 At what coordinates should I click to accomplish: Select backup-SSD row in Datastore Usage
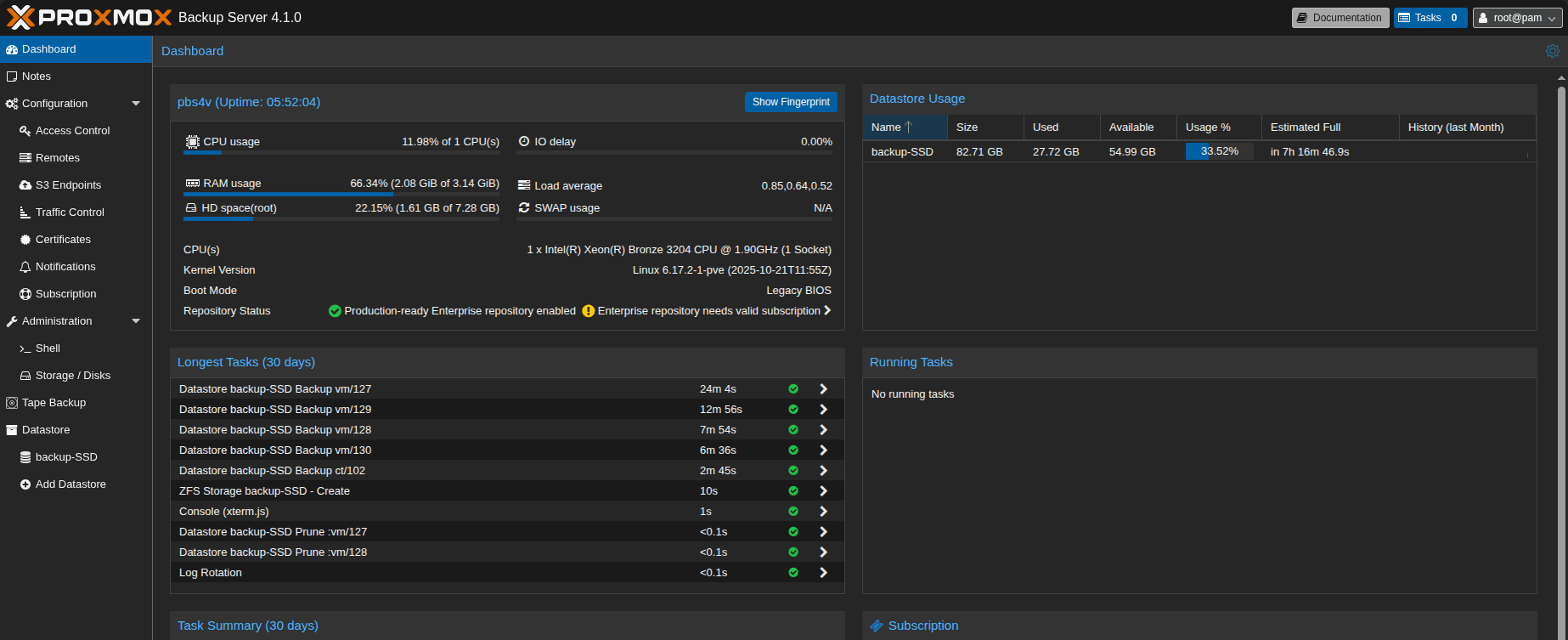click(1199, 152)
